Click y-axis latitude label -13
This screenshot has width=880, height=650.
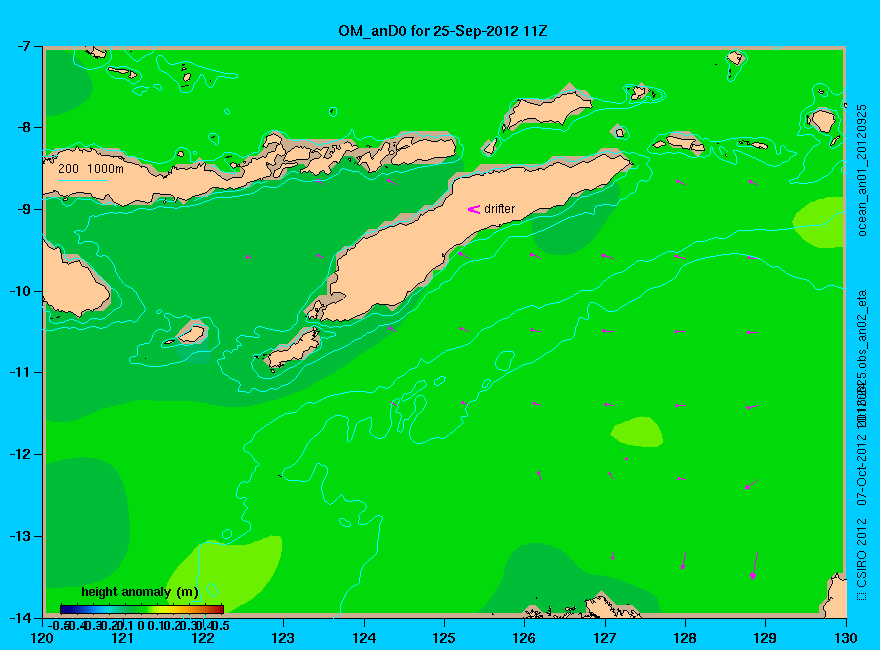19,536
